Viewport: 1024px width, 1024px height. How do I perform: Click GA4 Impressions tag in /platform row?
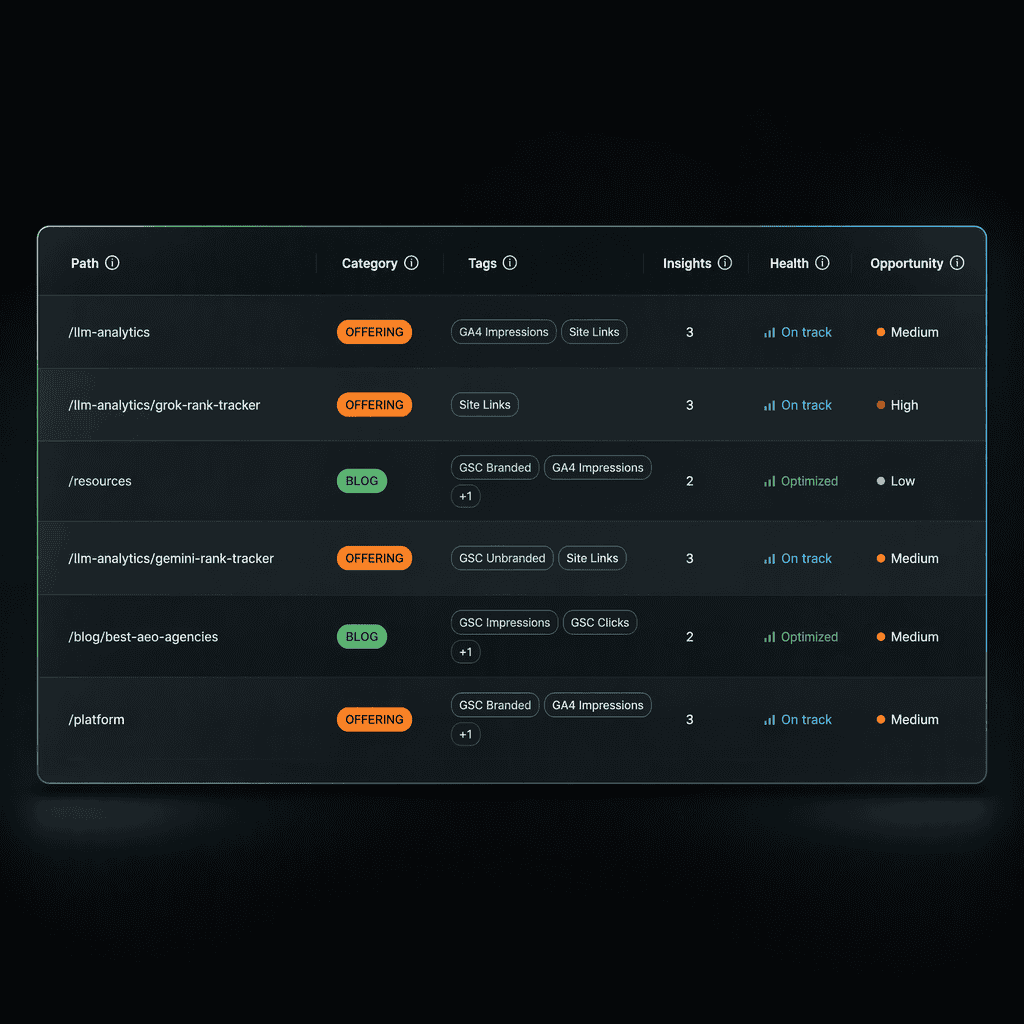tap(598, 705)
